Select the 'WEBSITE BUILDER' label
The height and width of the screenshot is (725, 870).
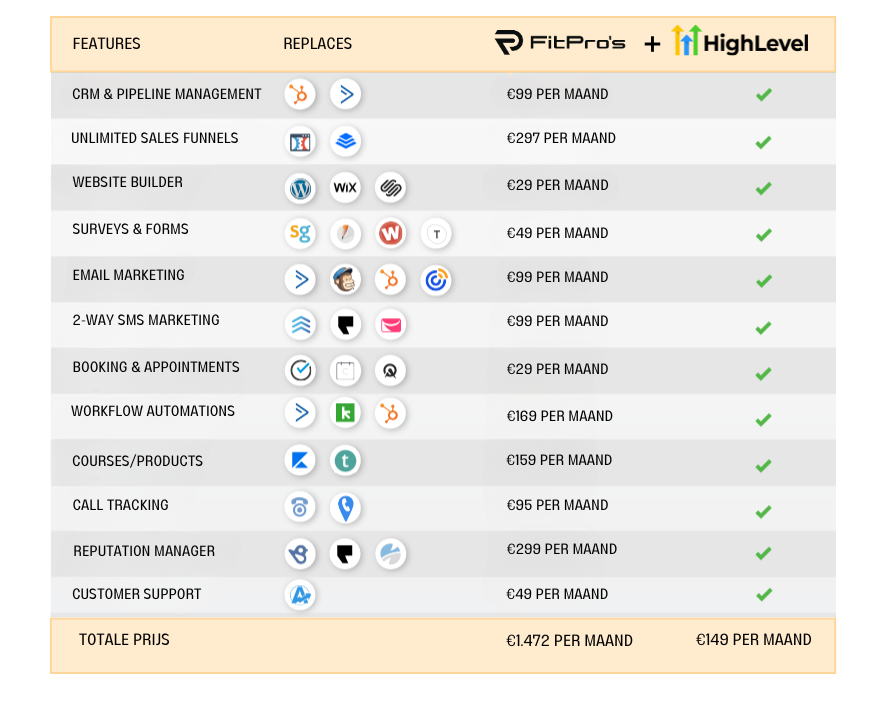coord(128,182)
